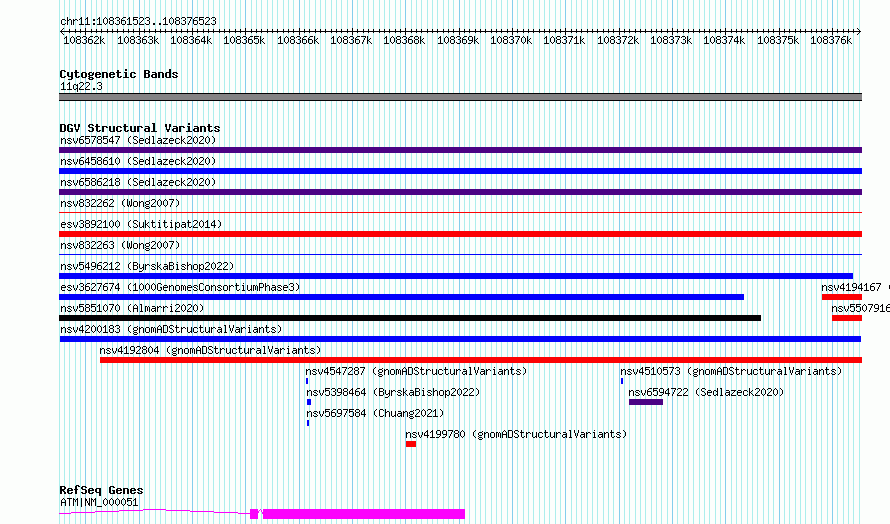Click the 108372k ruler tick label
This screenshot has width=890, height=524.
click(x=618, y=40)
